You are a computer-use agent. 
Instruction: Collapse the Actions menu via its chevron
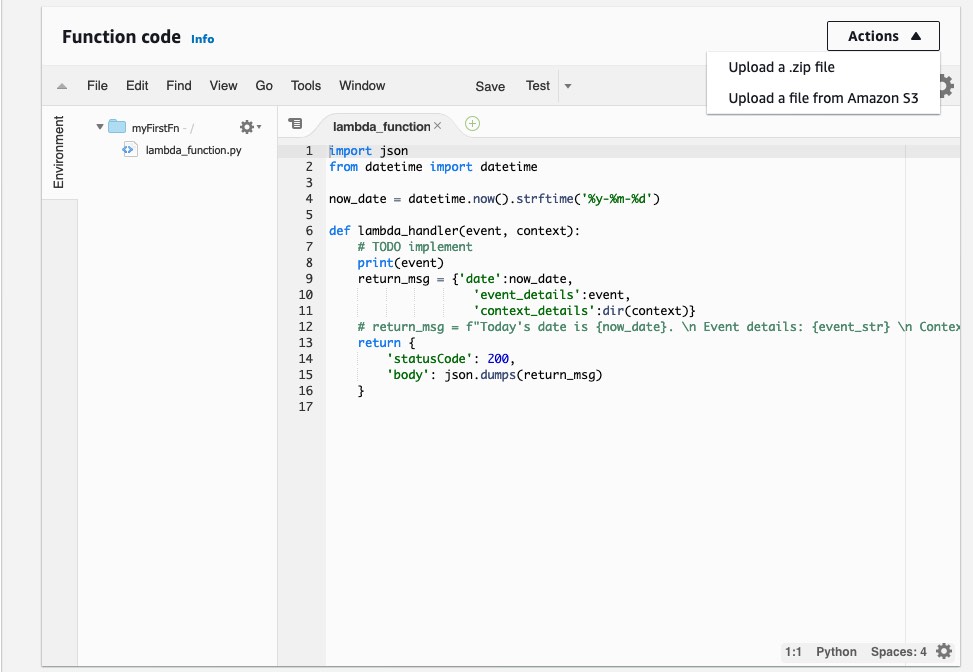pos(917,35)
